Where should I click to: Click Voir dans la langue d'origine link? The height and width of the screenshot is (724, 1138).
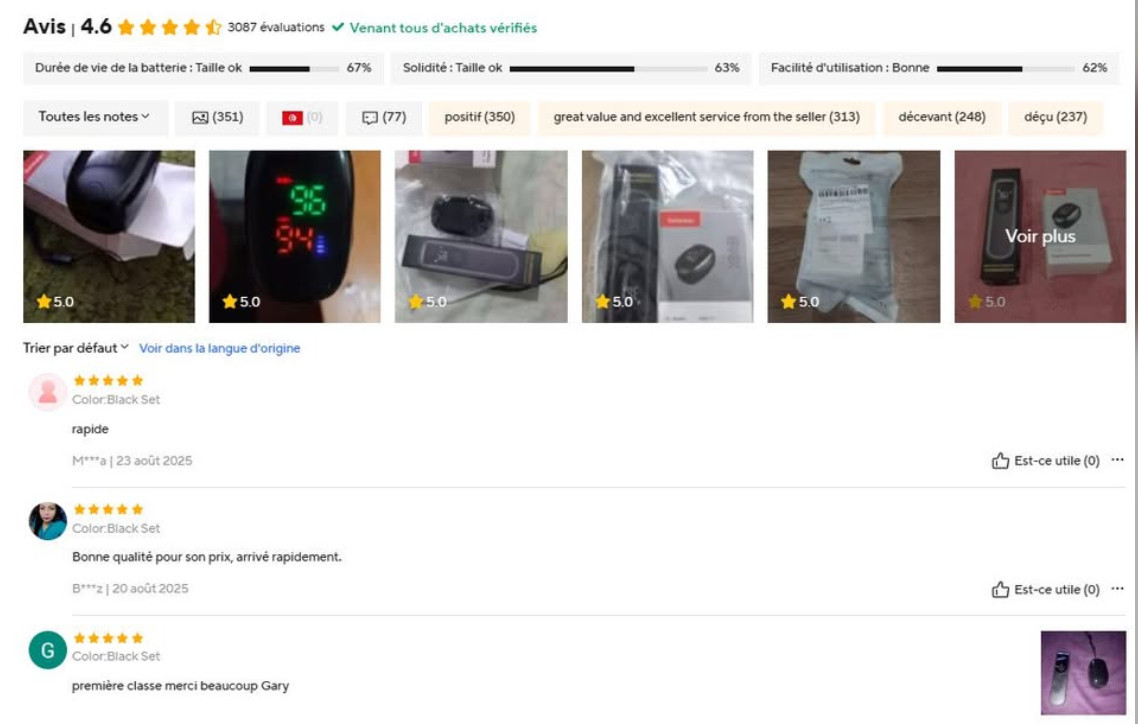[x=219, y=348]
